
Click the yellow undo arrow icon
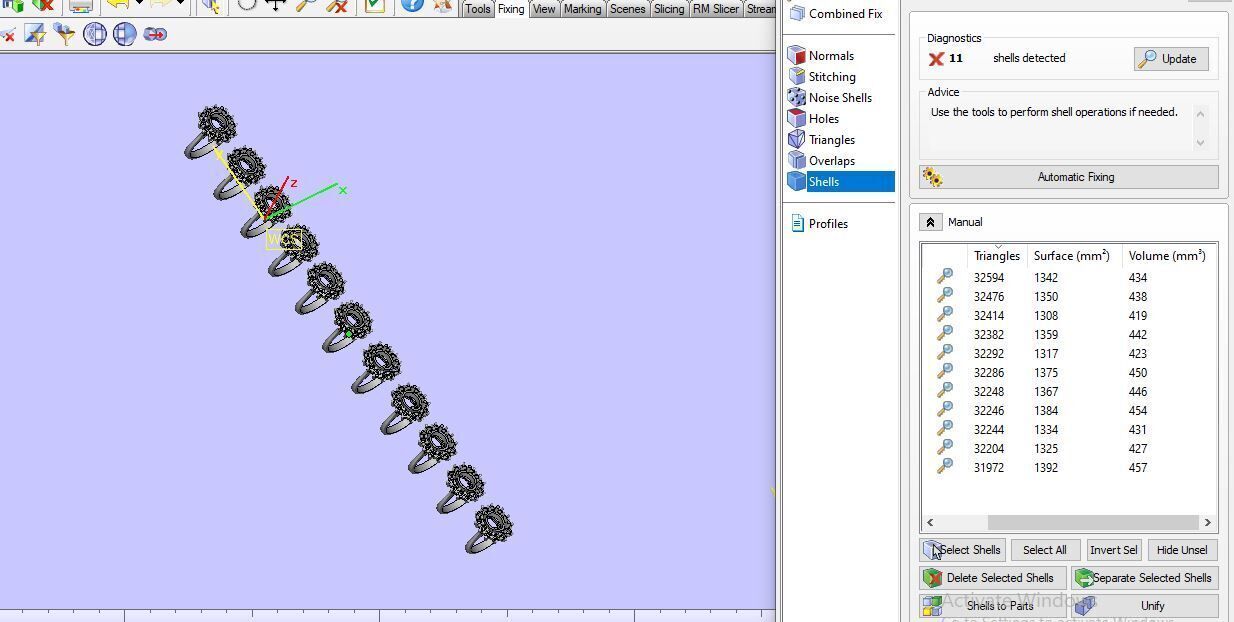click(x=118, y=5)
